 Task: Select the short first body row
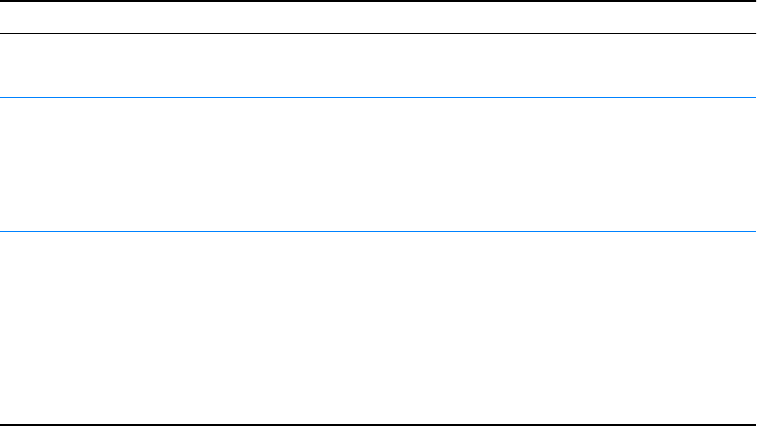(378, 66)
